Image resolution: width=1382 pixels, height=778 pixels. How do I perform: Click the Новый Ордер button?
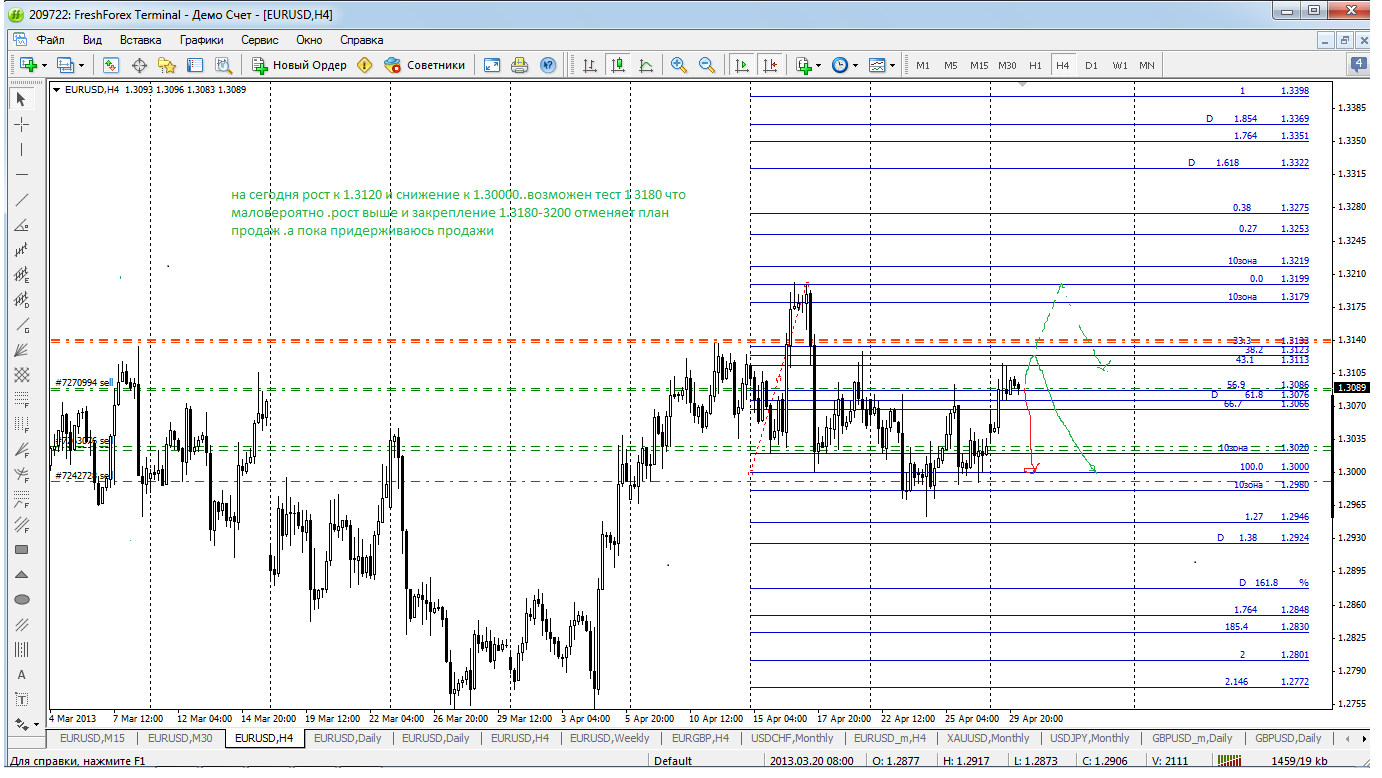(x=299, y=65)
